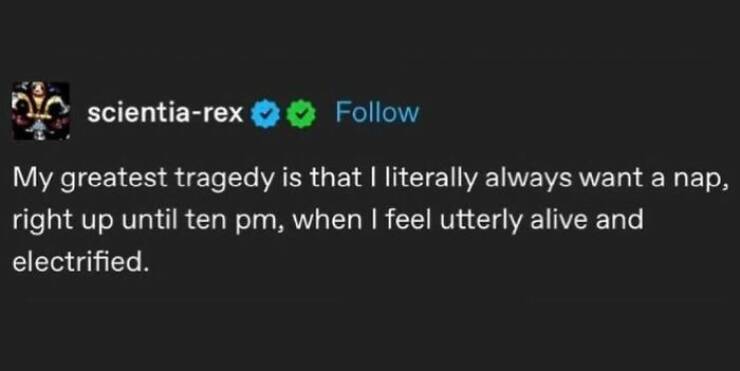Open the scientia-rex avatar image

(42, 111)
